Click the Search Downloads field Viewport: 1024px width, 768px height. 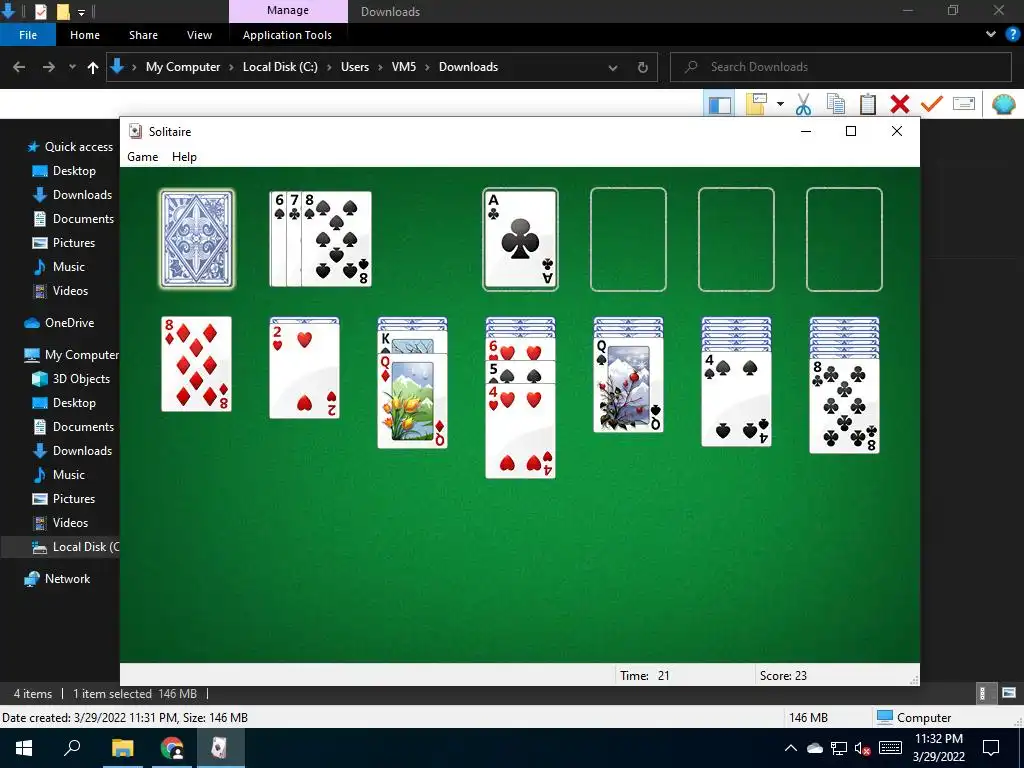[841, 67]
